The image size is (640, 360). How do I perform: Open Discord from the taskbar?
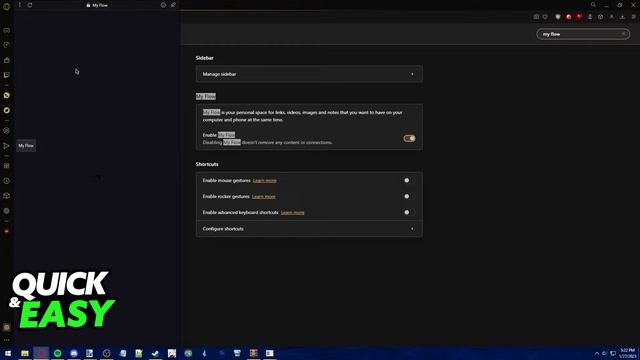[x=74, y=353]
